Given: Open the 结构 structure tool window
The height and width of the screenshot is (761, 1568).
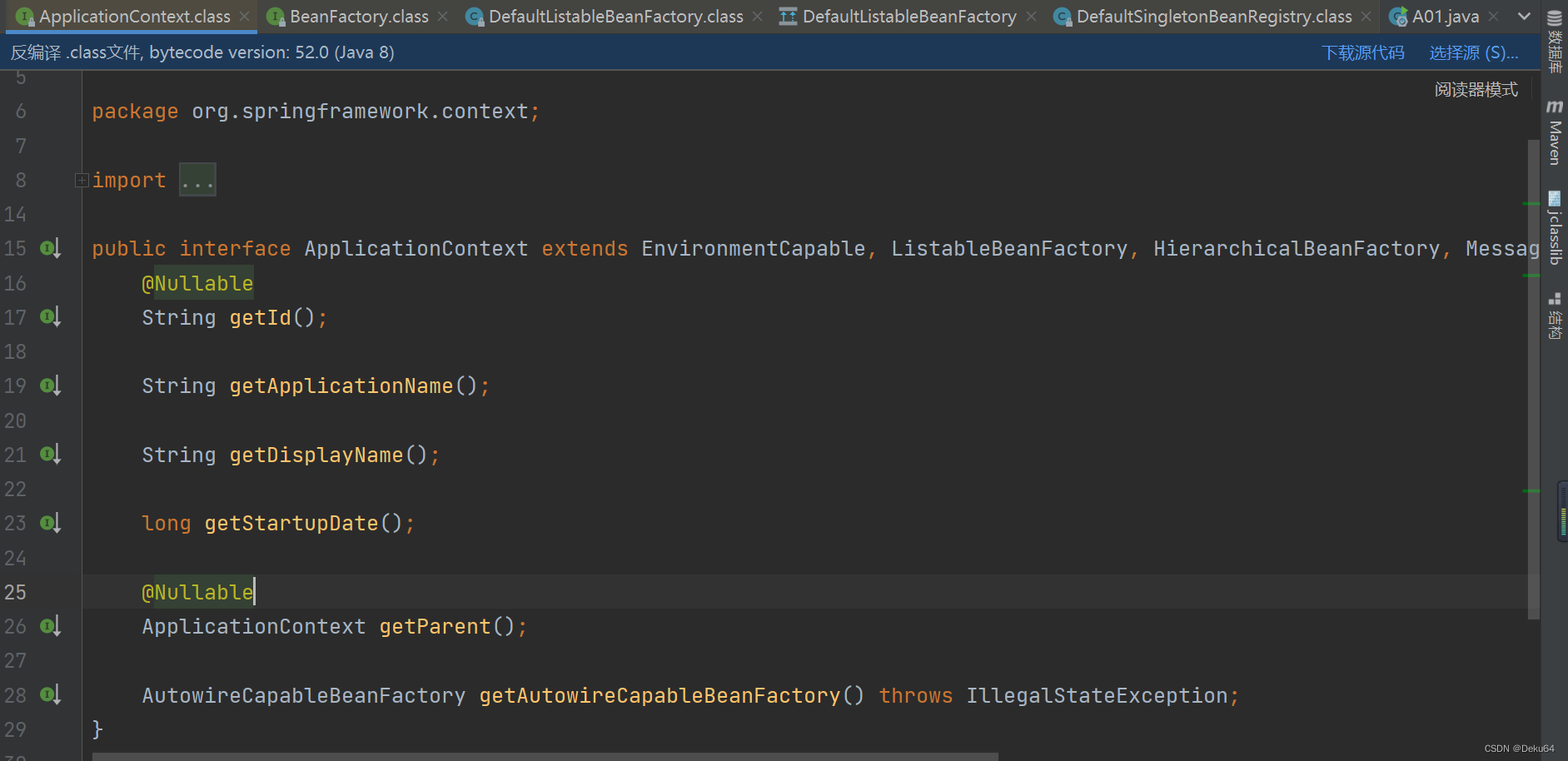Looking at the screenshot, I should [1554, 315].
